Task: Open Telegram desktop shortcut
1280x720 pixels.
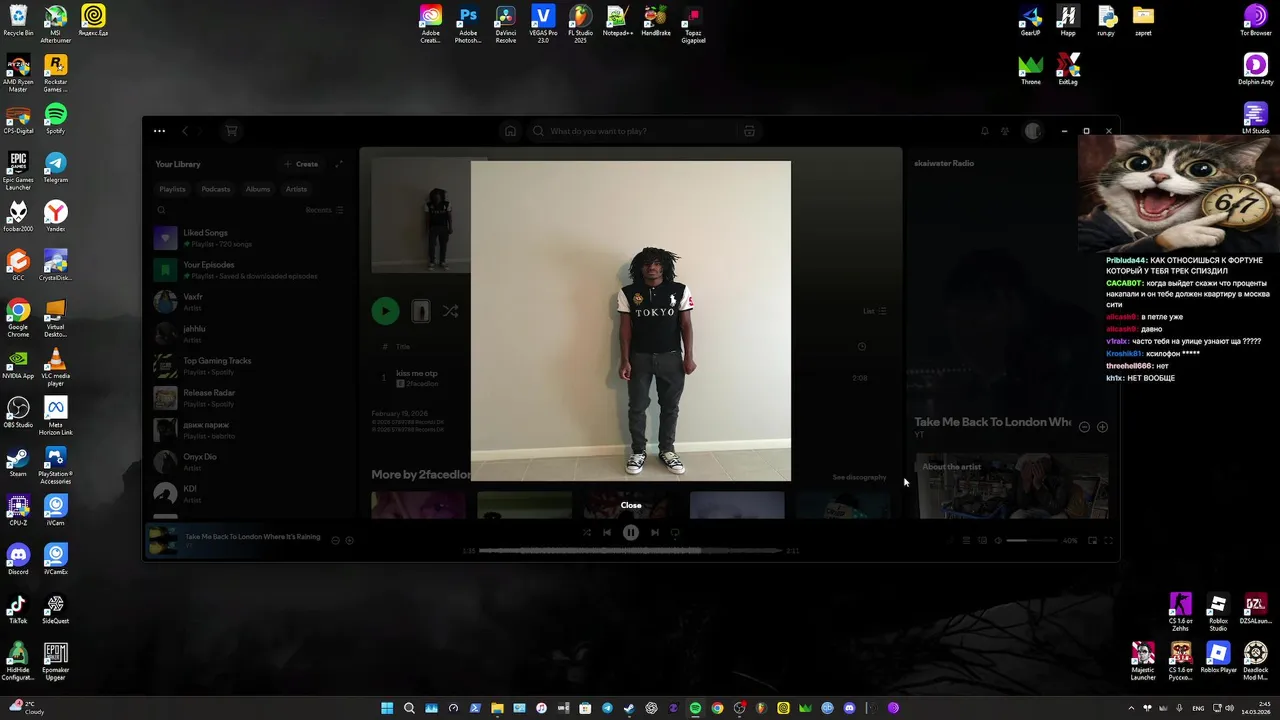Action: pyautogui.click(x=55, y=167)
